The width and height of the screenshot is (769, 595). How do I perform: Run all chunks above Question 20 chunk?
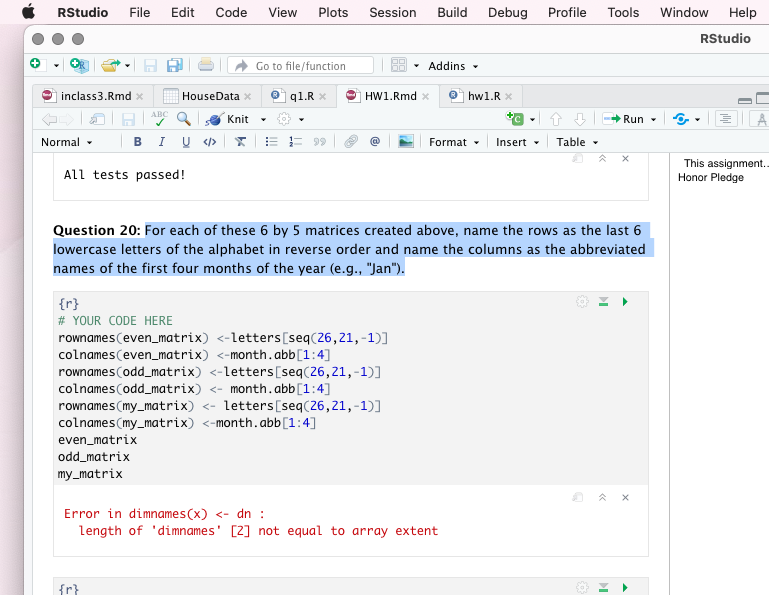coord(603,302)
